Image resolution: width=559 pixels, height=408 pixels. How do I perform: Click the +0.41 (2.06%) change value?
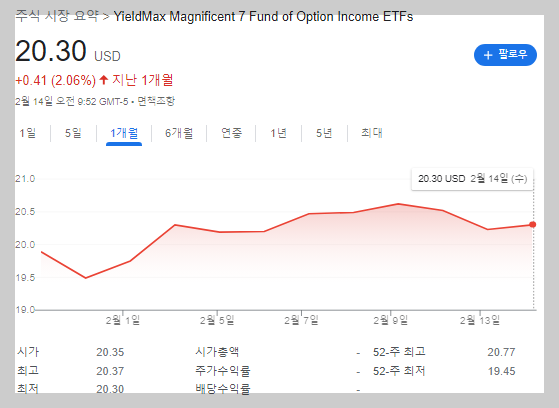pyautogui.click(x=55, y=80)
